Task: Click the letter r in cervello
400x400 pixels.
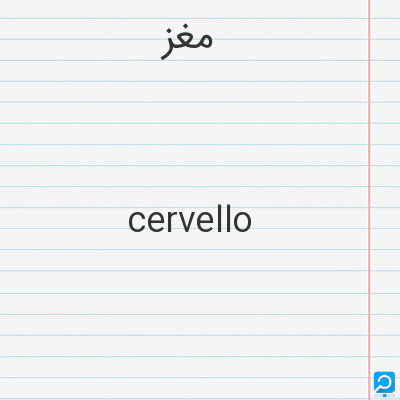Action: tap(170, 223)
